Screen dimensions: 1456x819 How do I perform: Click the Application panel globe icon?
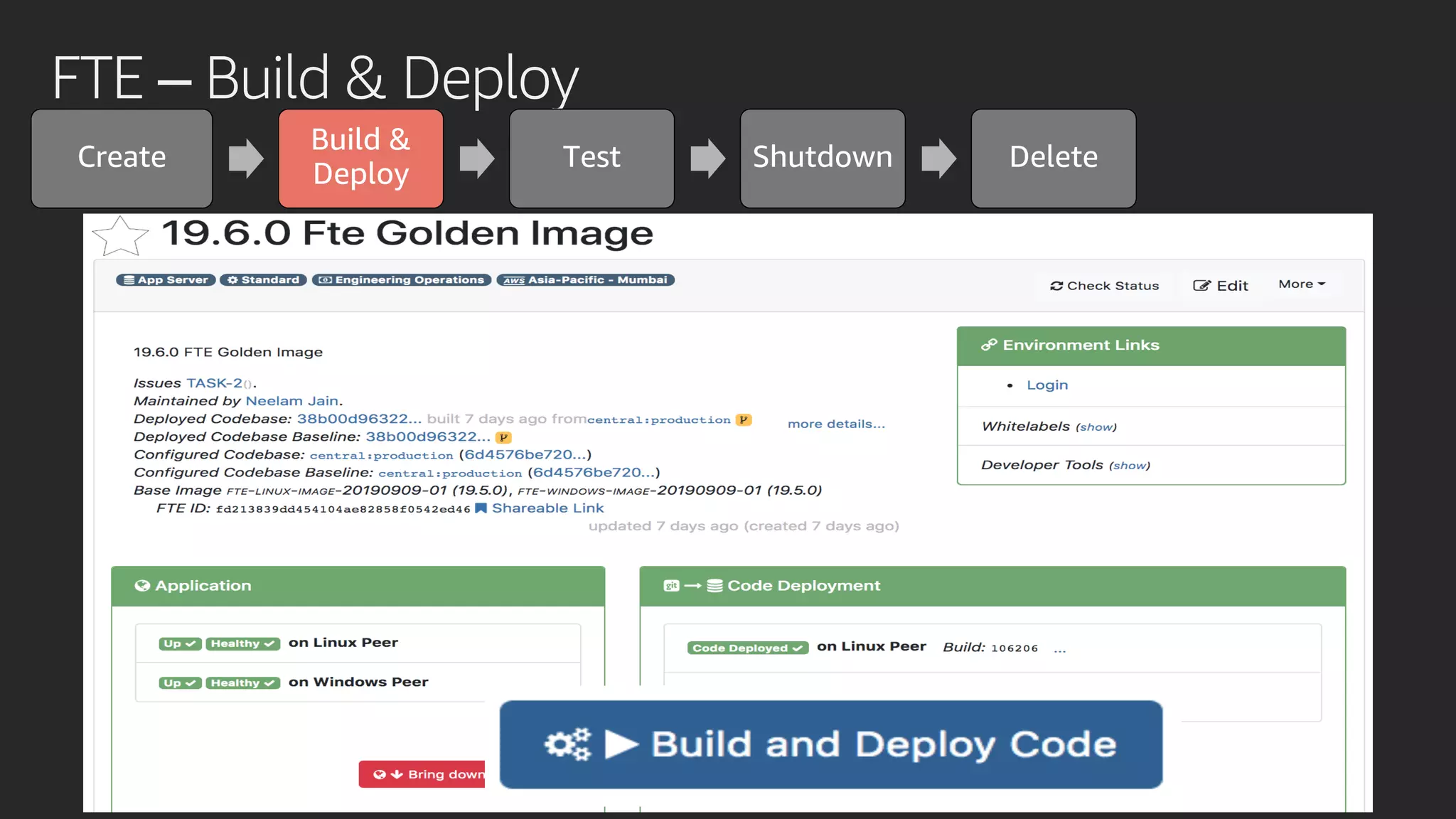pos(142,586)
